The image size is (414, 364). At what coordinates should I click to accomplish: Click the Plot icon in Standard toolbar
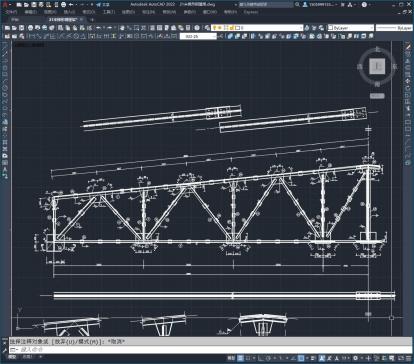pyautogui.click(x=30, y=28)
